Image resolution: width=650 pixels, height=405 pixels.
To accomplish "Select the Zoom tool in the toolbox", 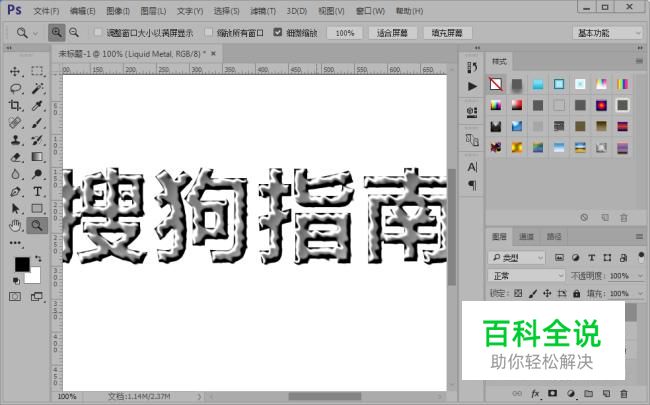I will [37, 226].
